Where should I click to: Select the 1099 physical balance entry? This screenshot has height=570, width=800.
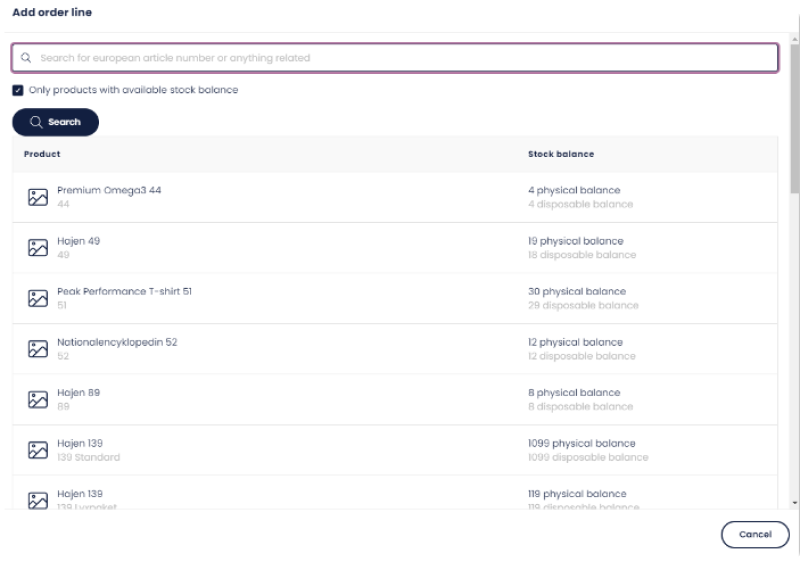point(579,443)
